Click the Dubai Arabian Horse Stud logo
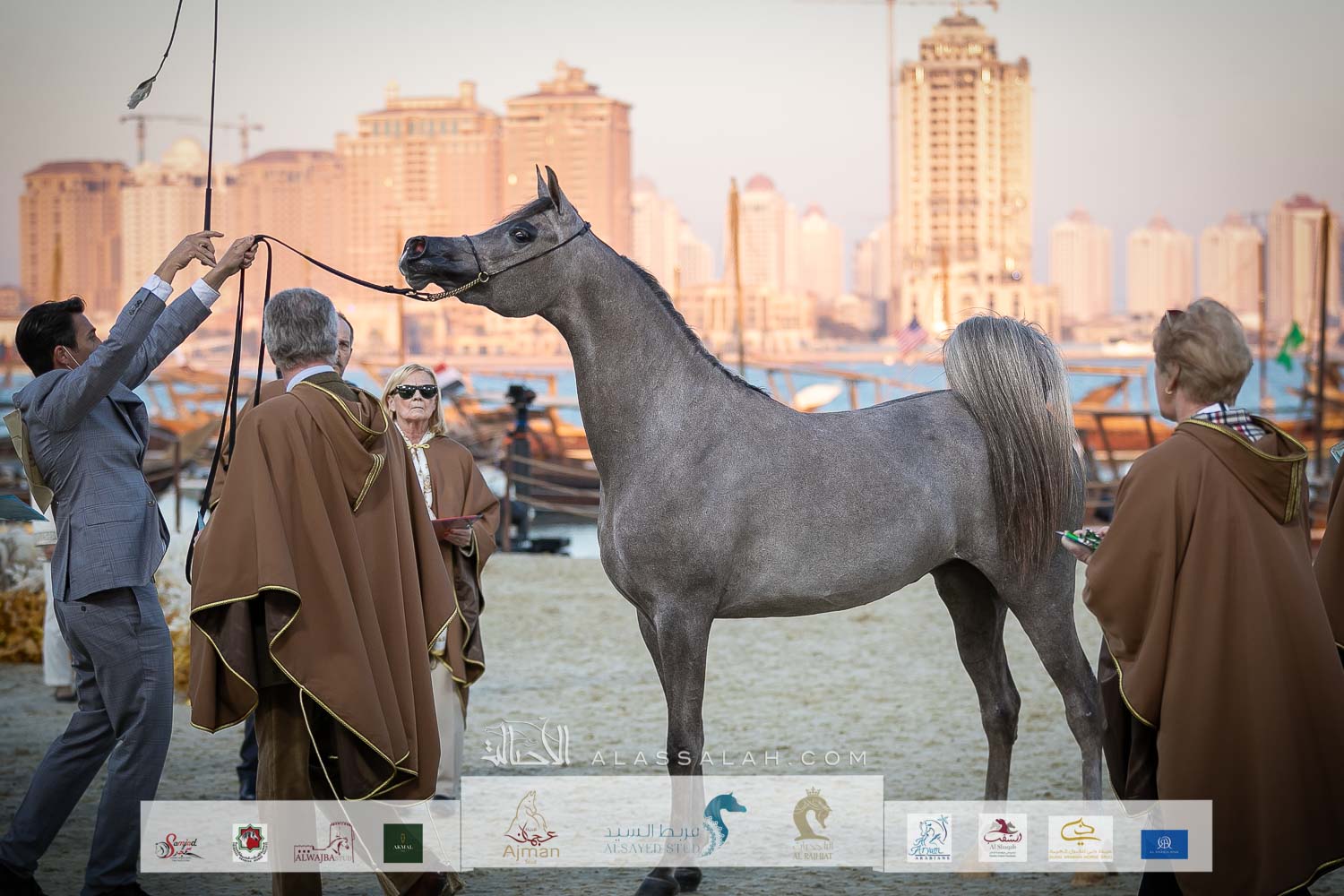The image size is (1344, 896). pos(1081,838)
